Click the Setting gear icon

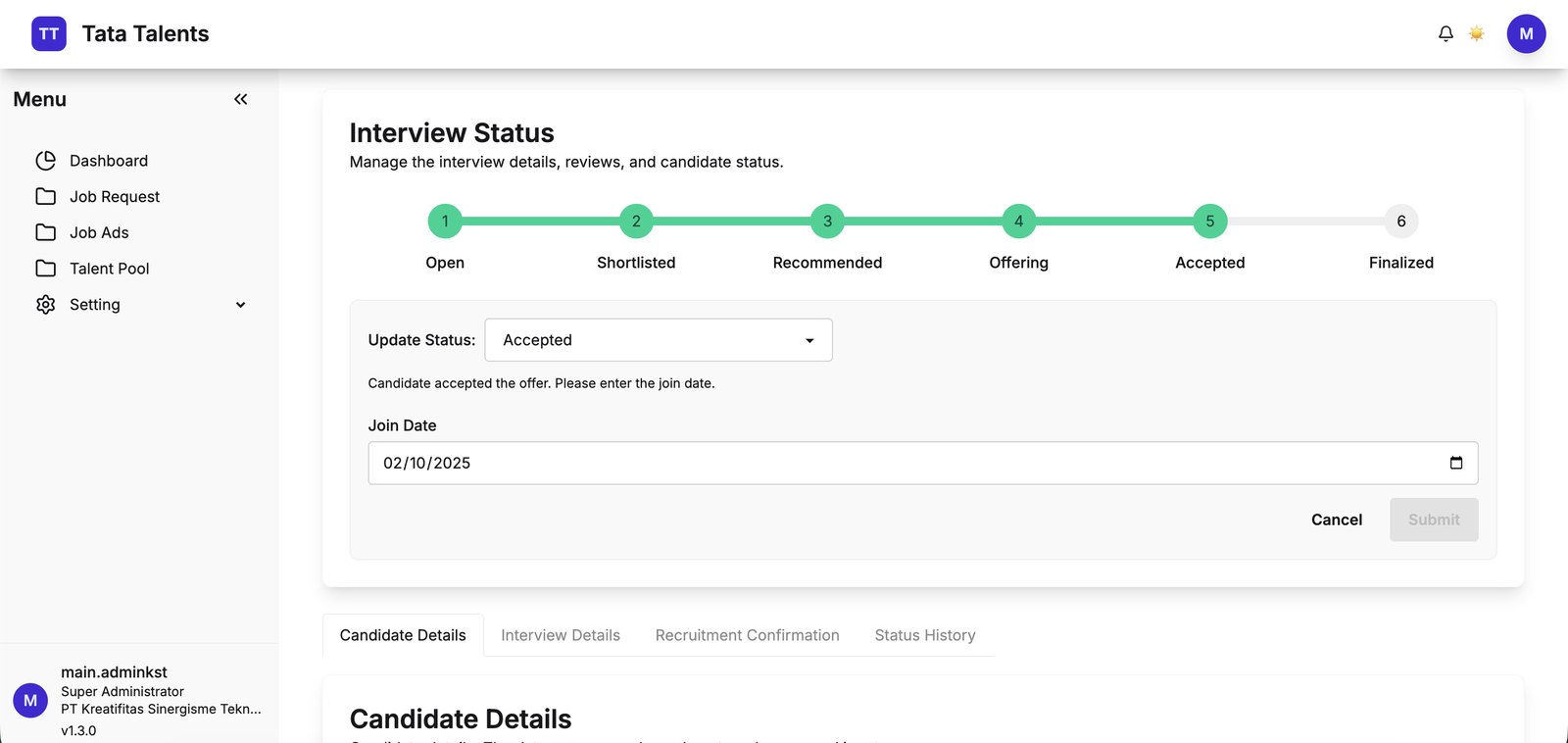coord(45,305)
